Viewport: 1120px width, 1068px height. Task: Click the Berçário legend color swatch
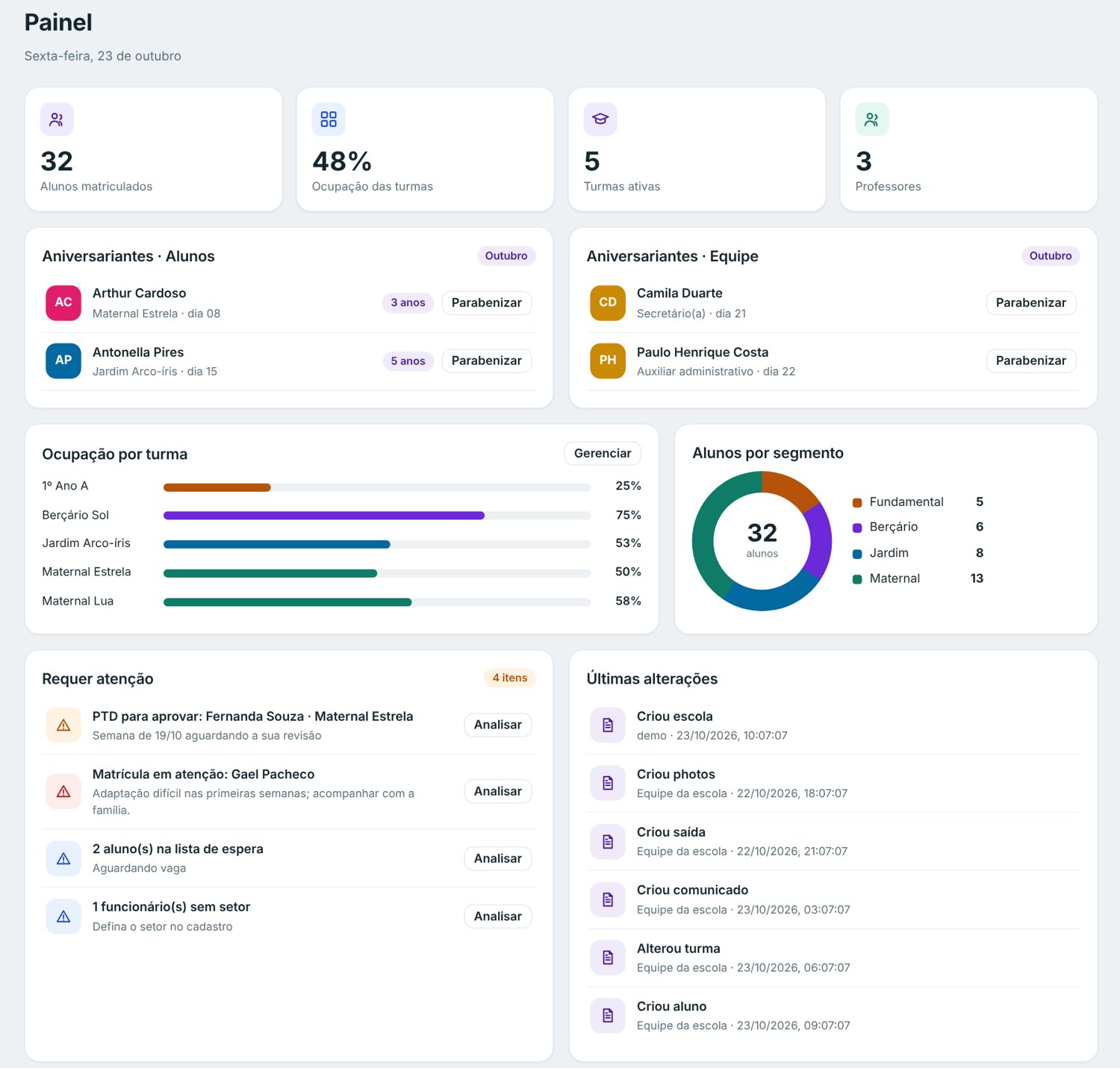coord(857,528)
